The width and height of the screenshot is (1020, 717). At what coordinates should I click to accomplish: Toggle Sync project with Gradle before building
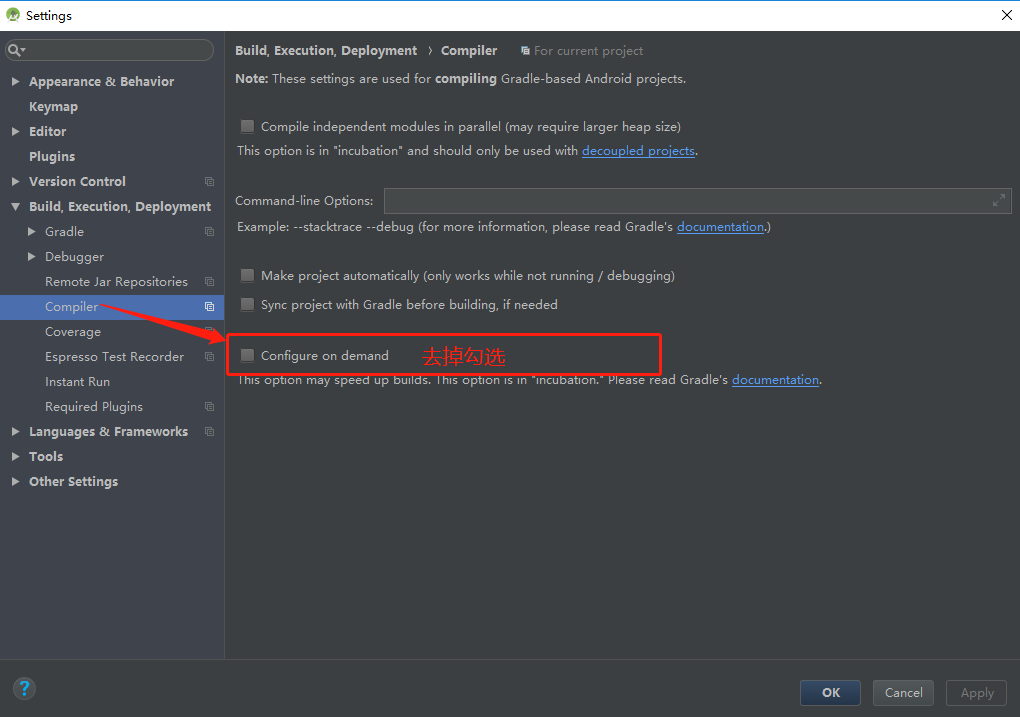pyautogui.click(x=247, y=304)
